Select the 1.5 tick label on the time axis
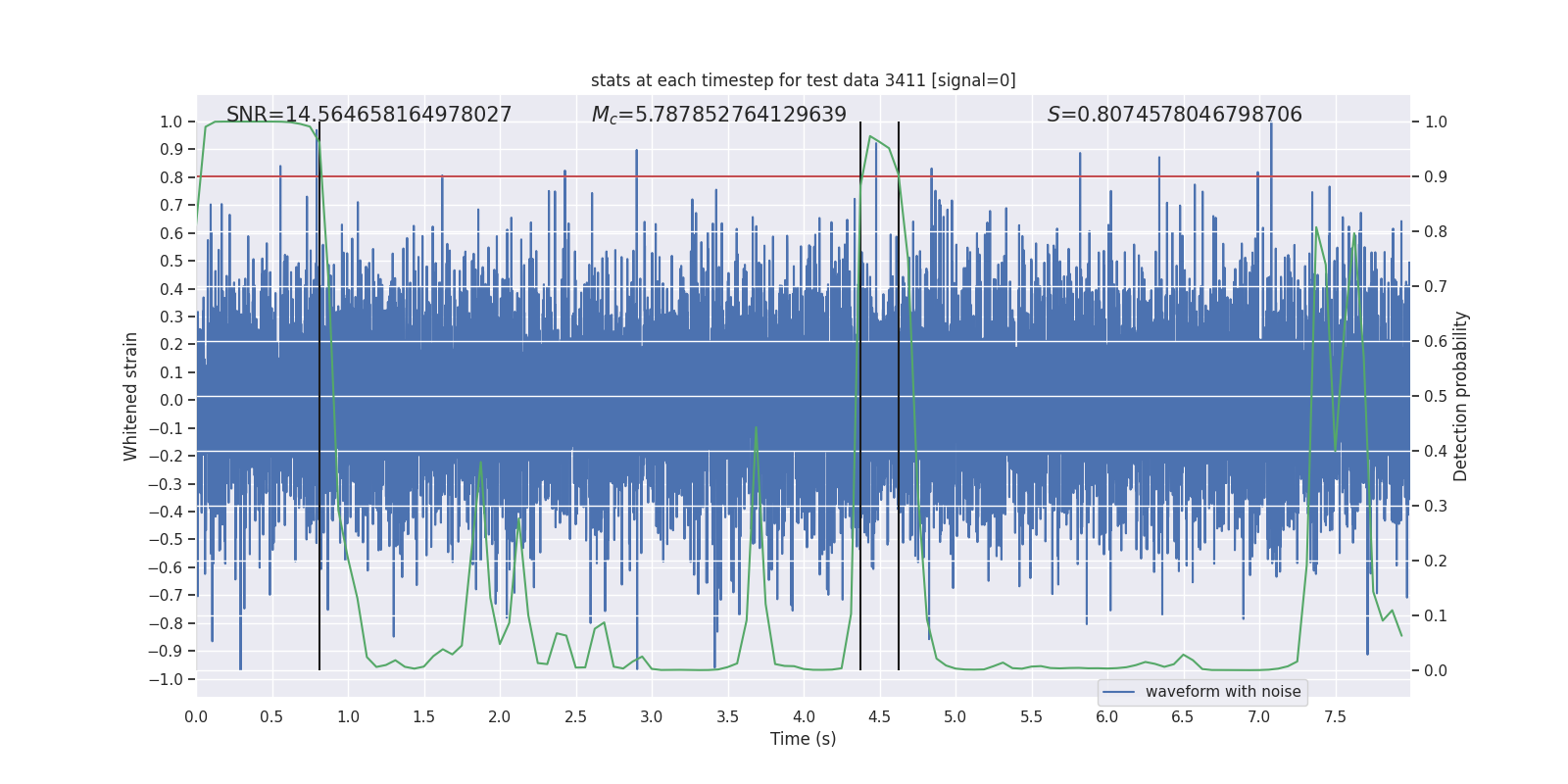The image size is (1568, 784). click(x=423, y=716)
